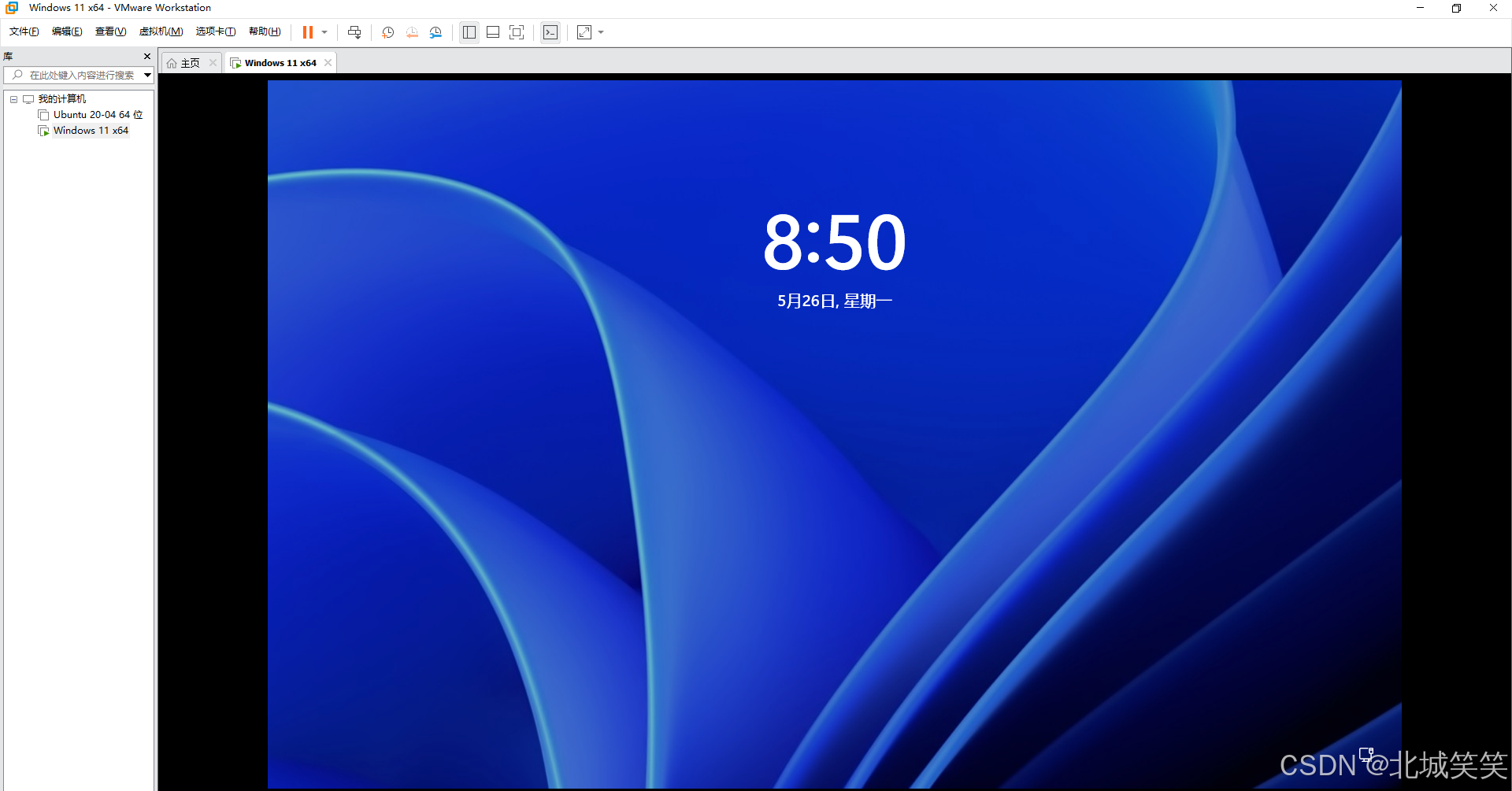Open the stretch display dropdown arrow
The image size is (1512, 791).
pos(601,32)
